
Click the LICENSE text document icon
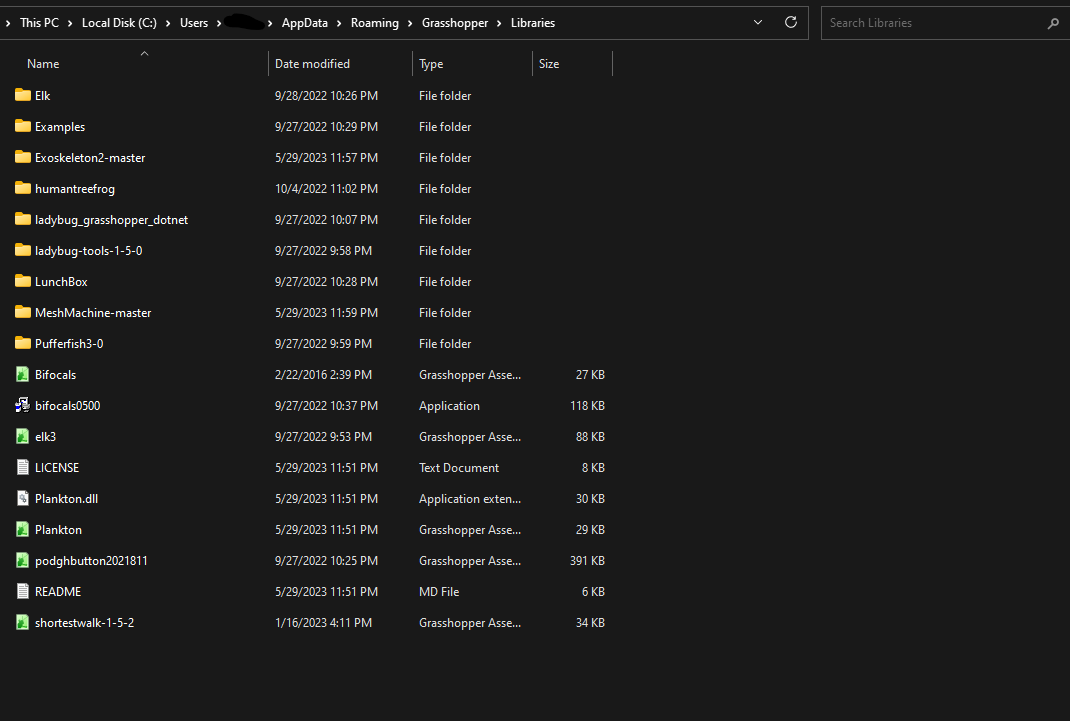pos(23,467)
